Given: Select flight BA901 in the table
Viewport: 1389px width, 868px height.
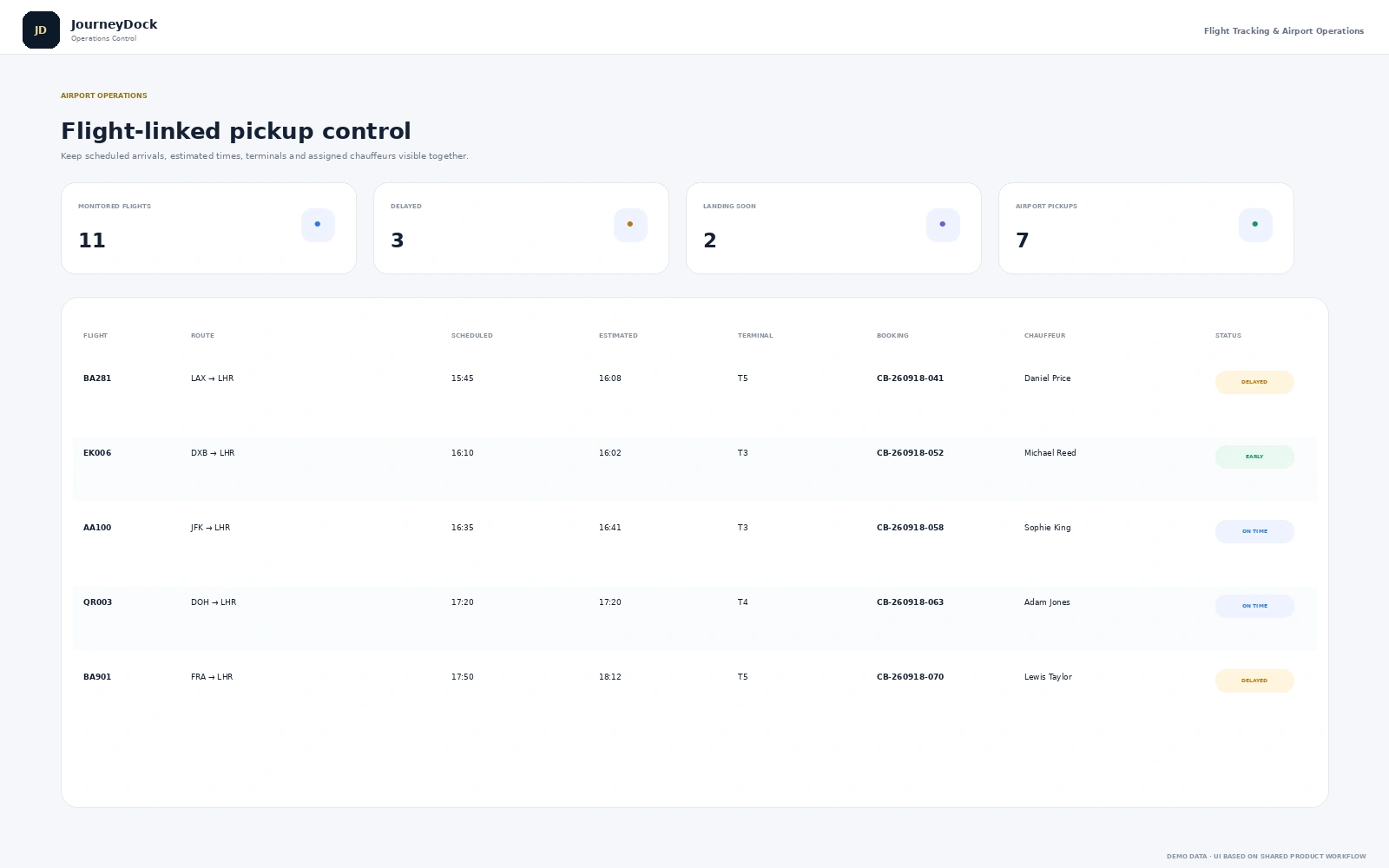Looking at the screenshot, I should 97,677.
